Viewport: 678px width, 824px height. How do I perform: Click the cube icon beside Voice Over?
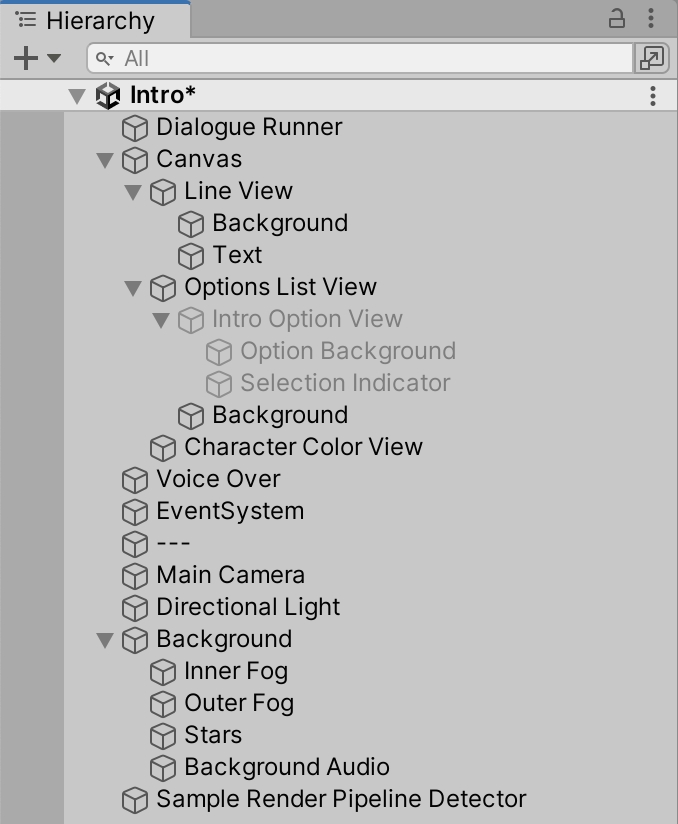[x=134, y=480]
